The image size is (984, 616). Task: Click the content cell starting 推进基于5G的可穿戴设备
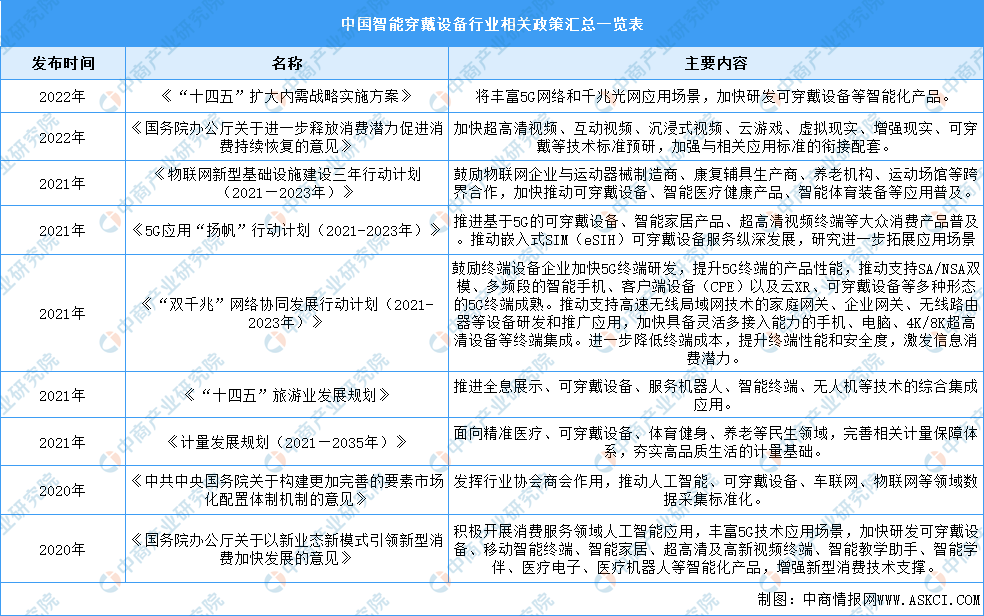point(716,230)
